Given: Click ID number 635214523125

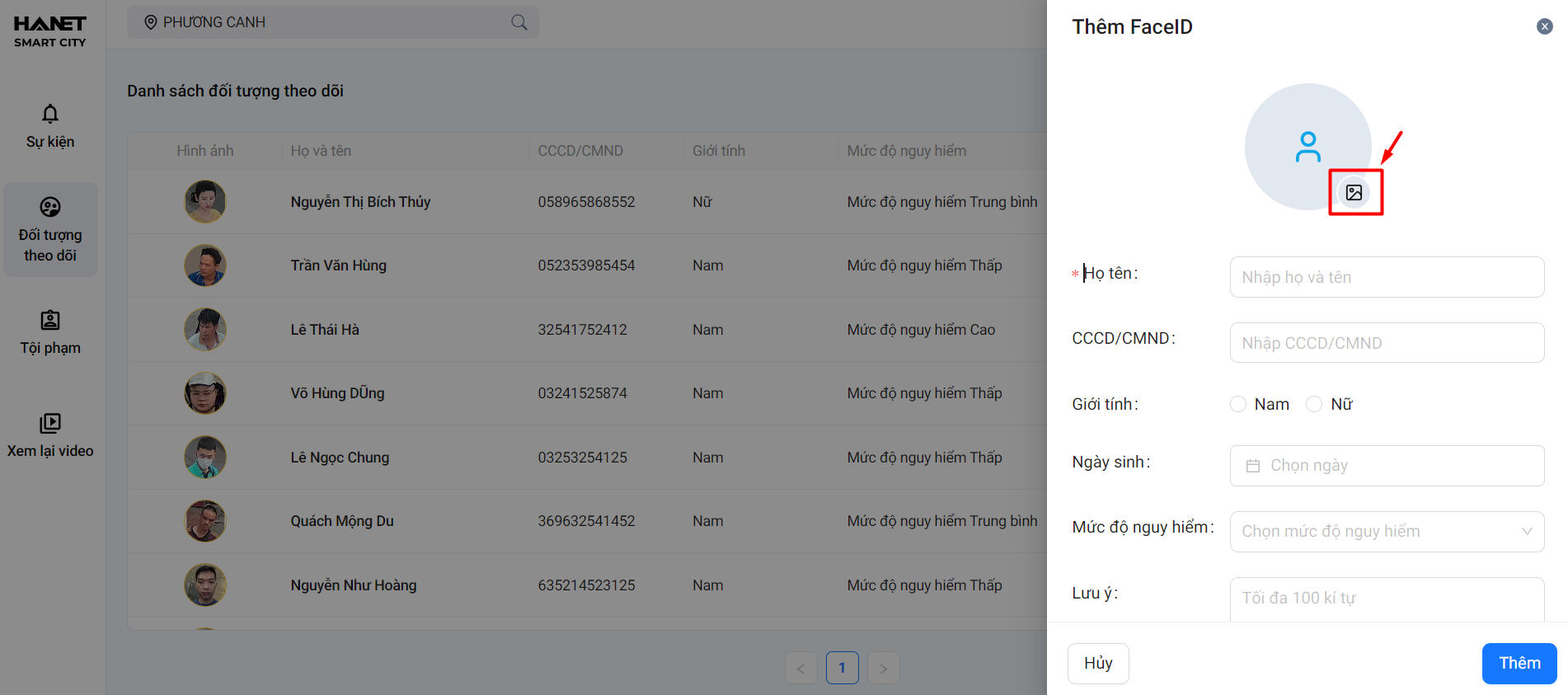Looking at the screenshot, I should point(586,585).
